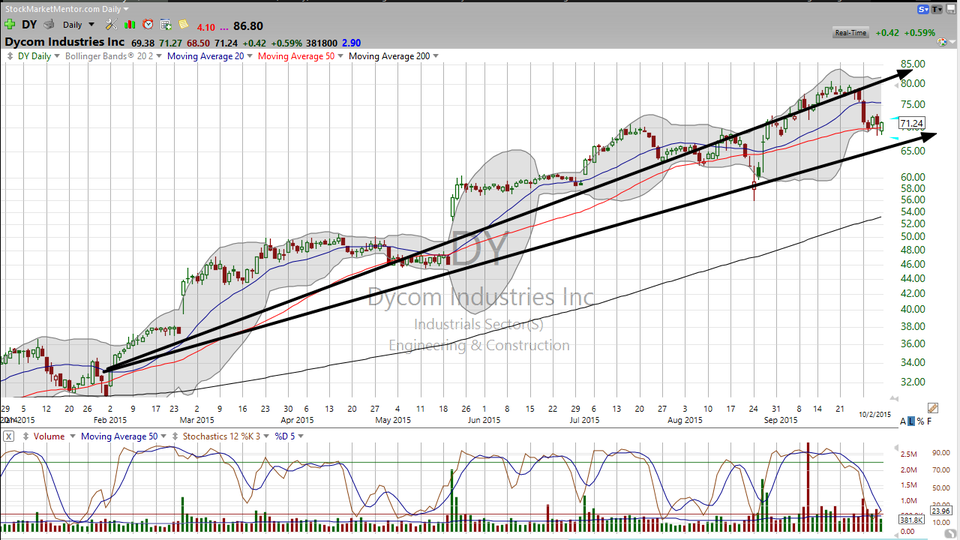Click the 85.00 price scale label
Image resolution: width=960 pixels, height=540 pixels.
click(913, 64)
